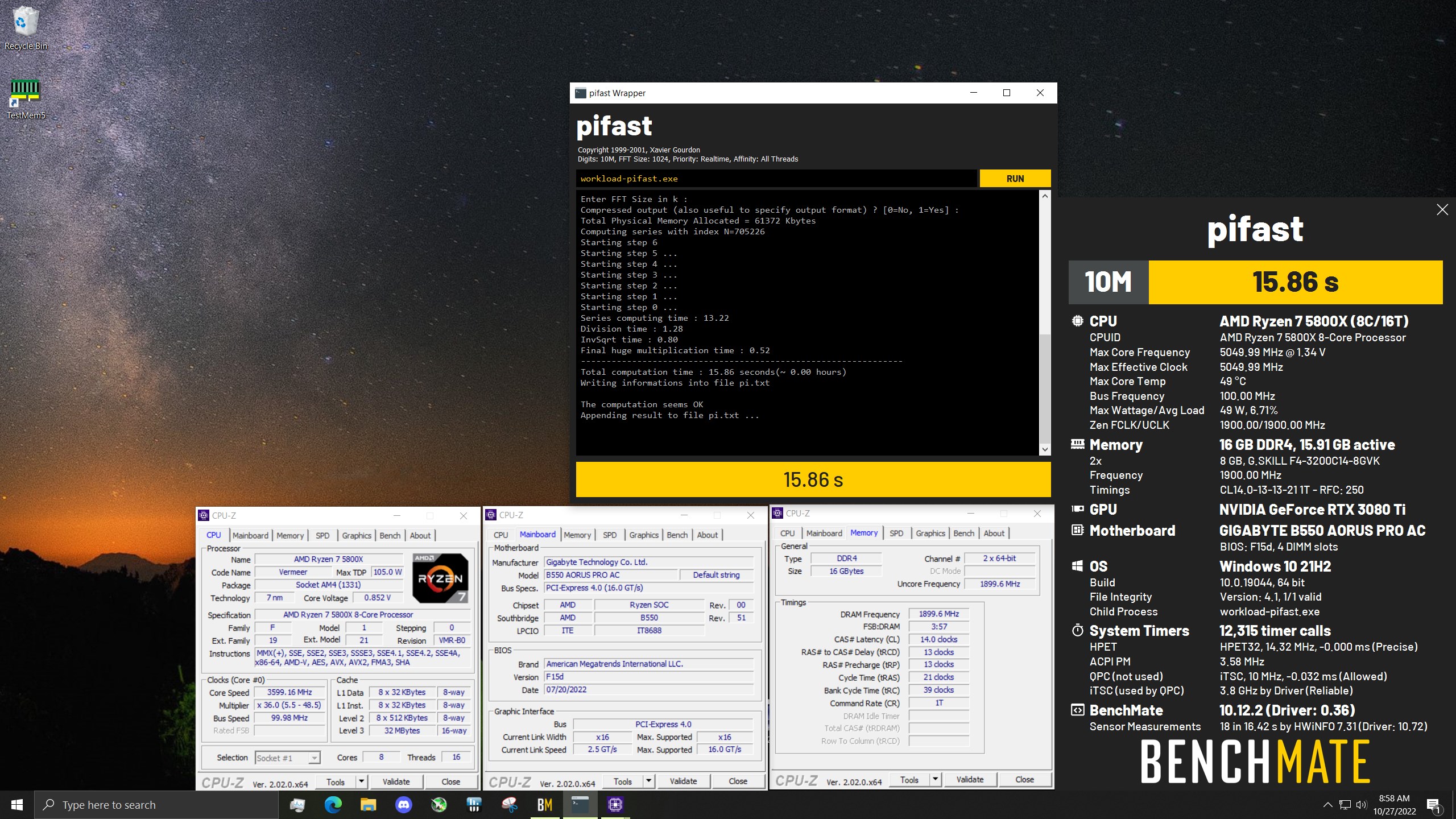Image resolution: width=1456 pixels, height=819 pixels.
Task: Click Close button in CPU-Z Mainboard window
Action: point(738,781)
